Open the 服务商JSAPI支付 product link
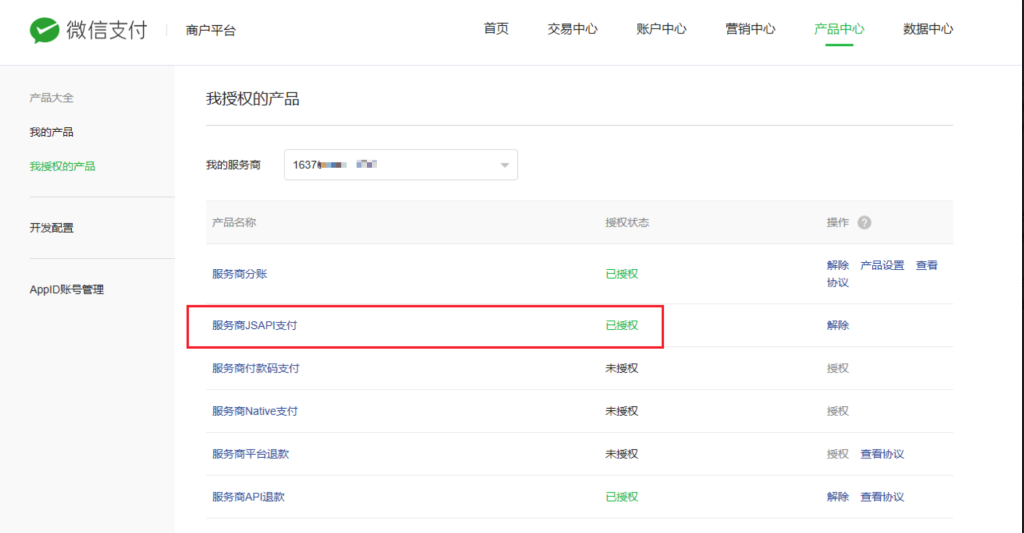Screen dimensions: 1024x533 click(x=254, y=325)
